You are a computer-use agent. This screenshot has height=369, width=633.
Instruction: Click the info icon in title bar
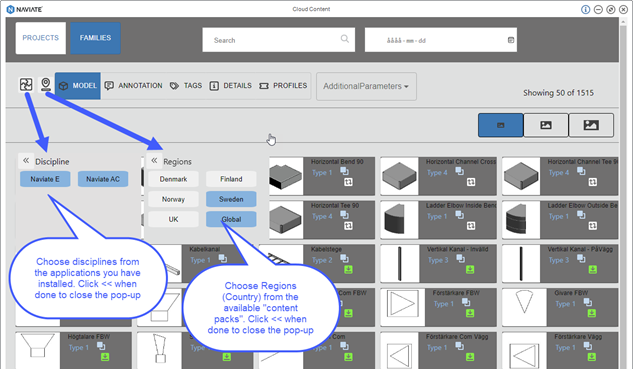pos(585,9)
